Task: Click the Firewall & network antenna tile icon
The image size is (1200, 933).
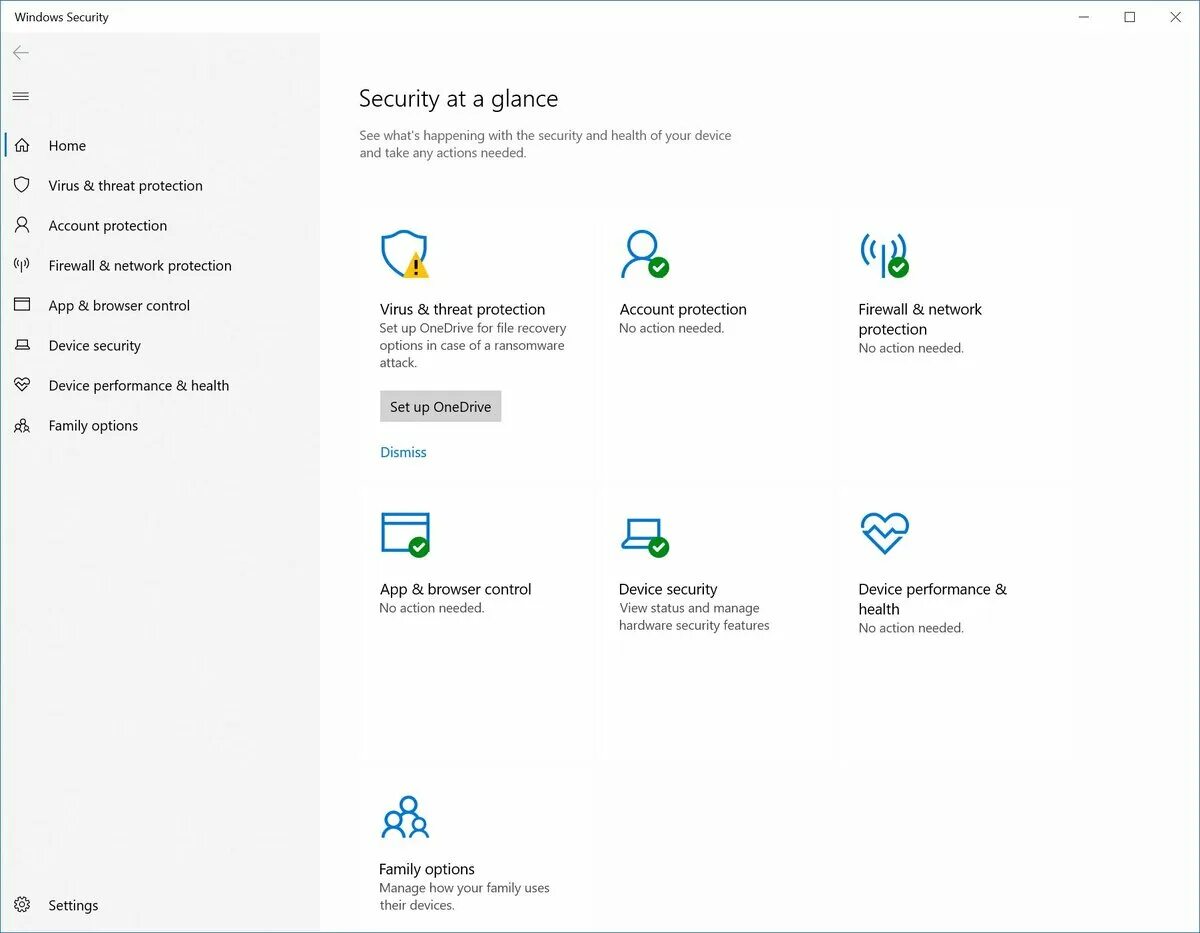Action: pos(883,254)
